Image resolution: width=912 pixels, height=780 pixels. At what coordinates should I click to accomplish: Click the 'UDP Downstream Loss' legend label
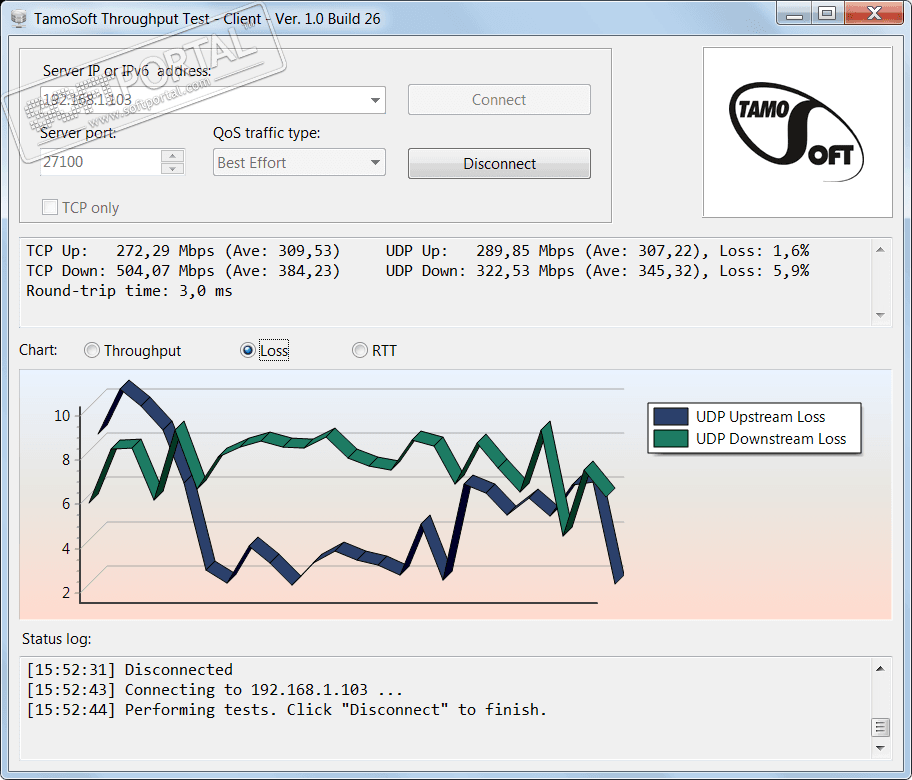771,439
